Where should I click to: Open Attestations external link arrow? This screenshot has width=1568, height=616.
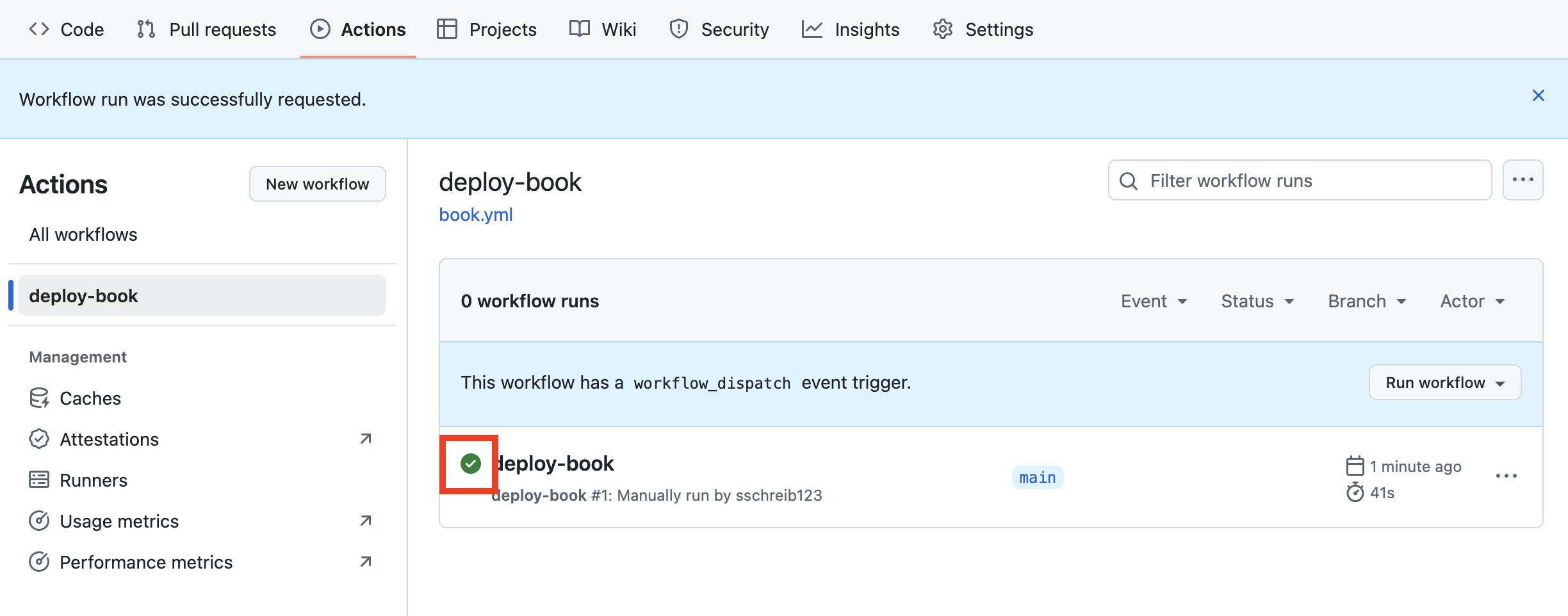[366, 439]
